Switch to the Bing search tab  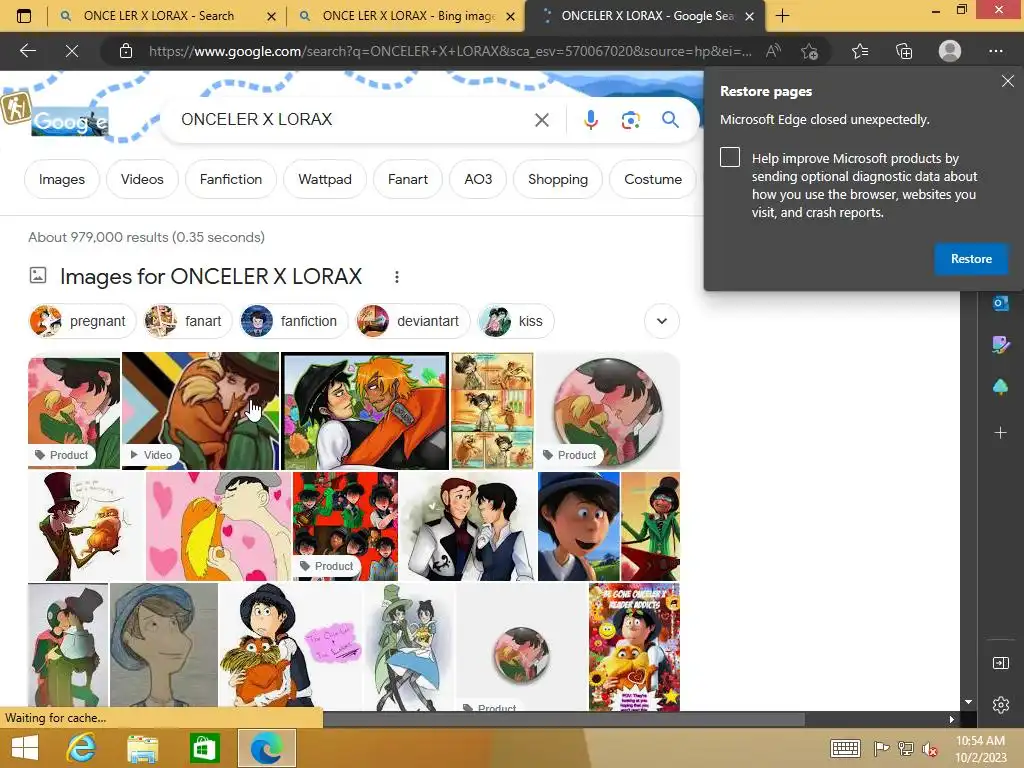pyautogui.click(x=158, y=16)
